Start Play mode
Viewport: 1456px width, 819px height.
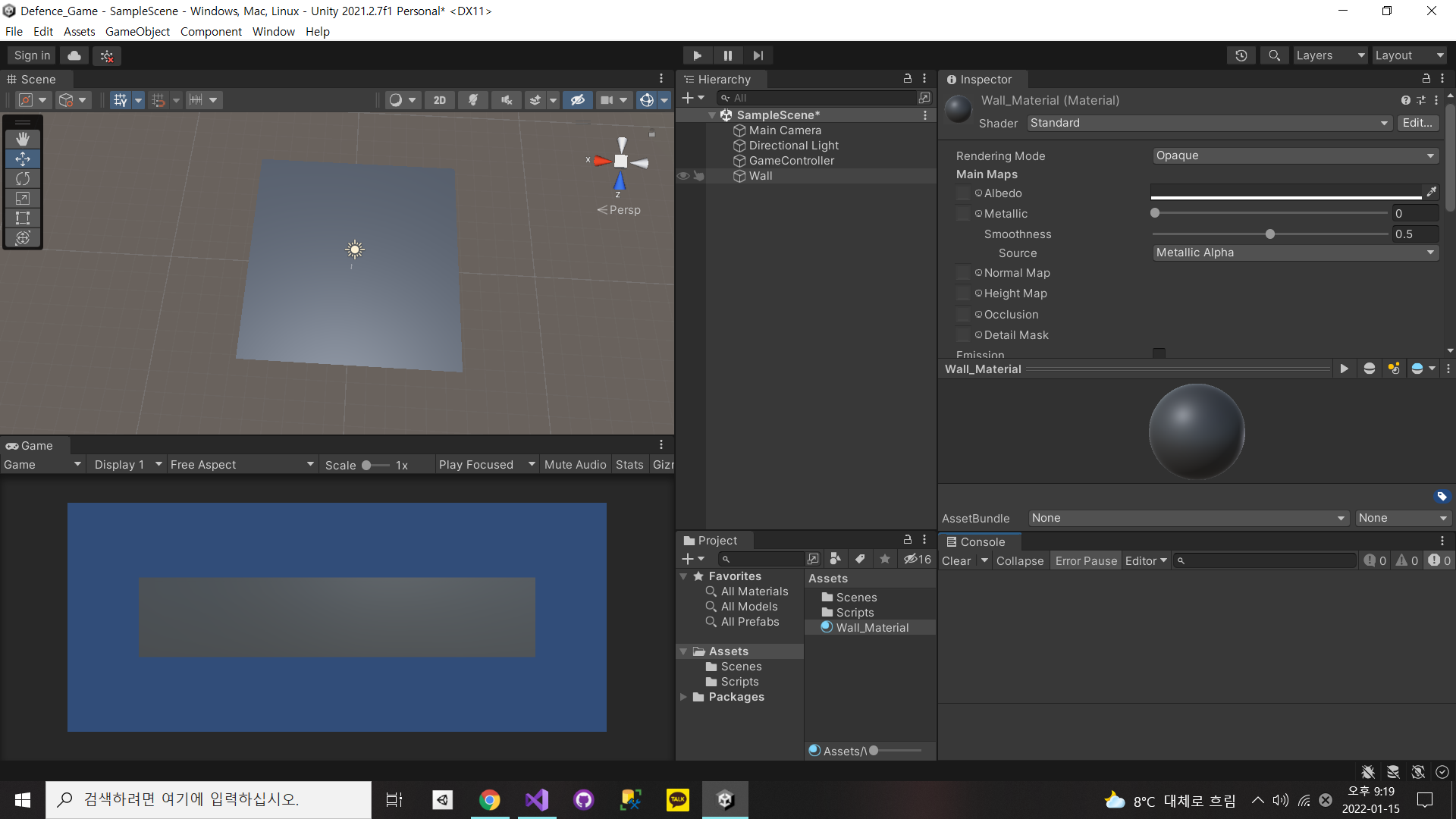697,55
